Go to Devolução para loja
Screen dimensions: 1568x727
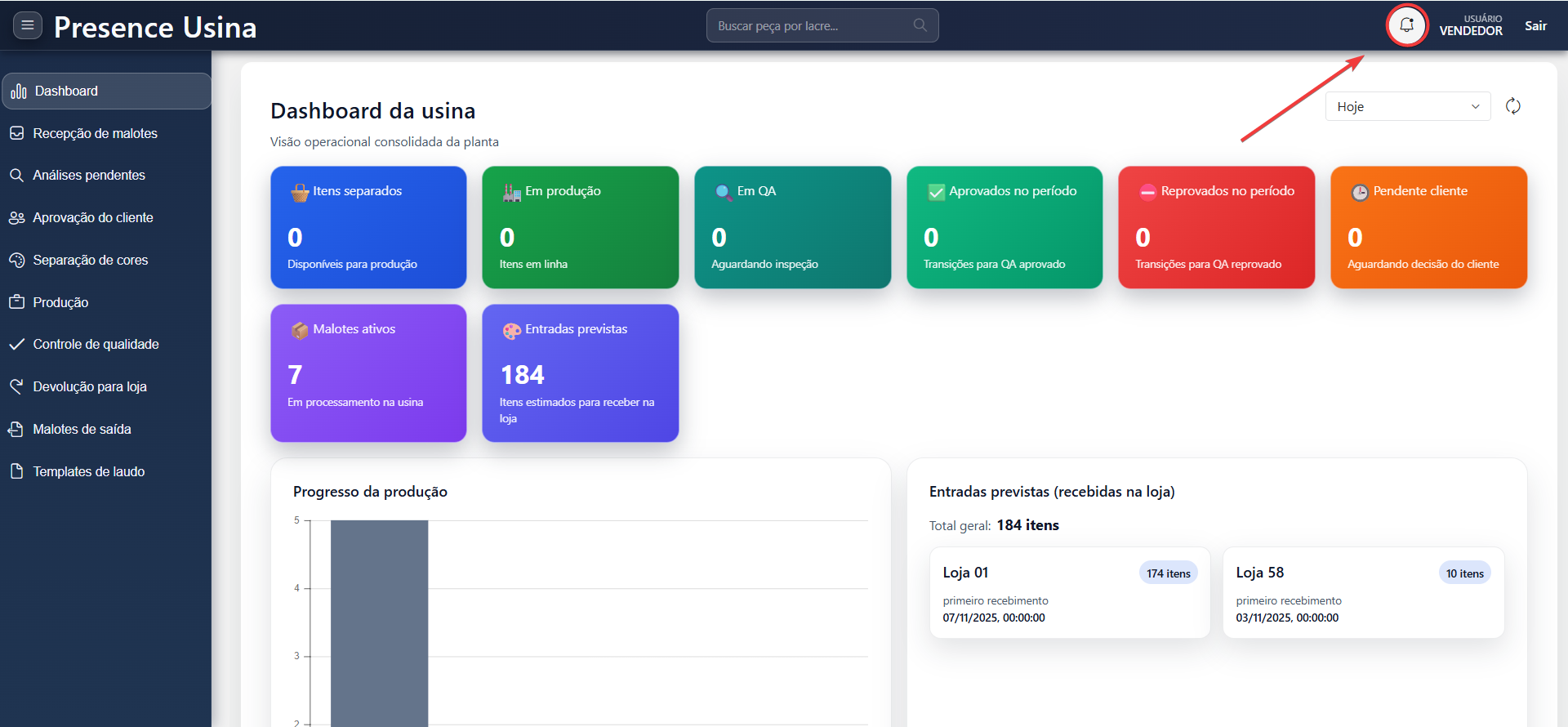click(90, 386)
